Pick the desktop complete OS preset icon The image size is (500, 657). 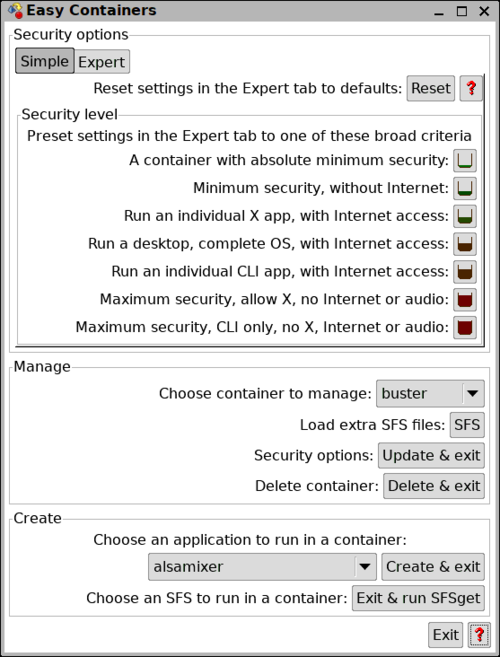tap(465, 244)
